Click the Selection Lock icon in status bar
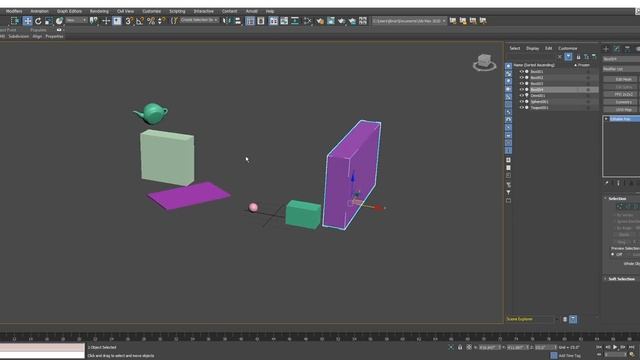This screenshot has height=360, width=640. tap(460, 347)
